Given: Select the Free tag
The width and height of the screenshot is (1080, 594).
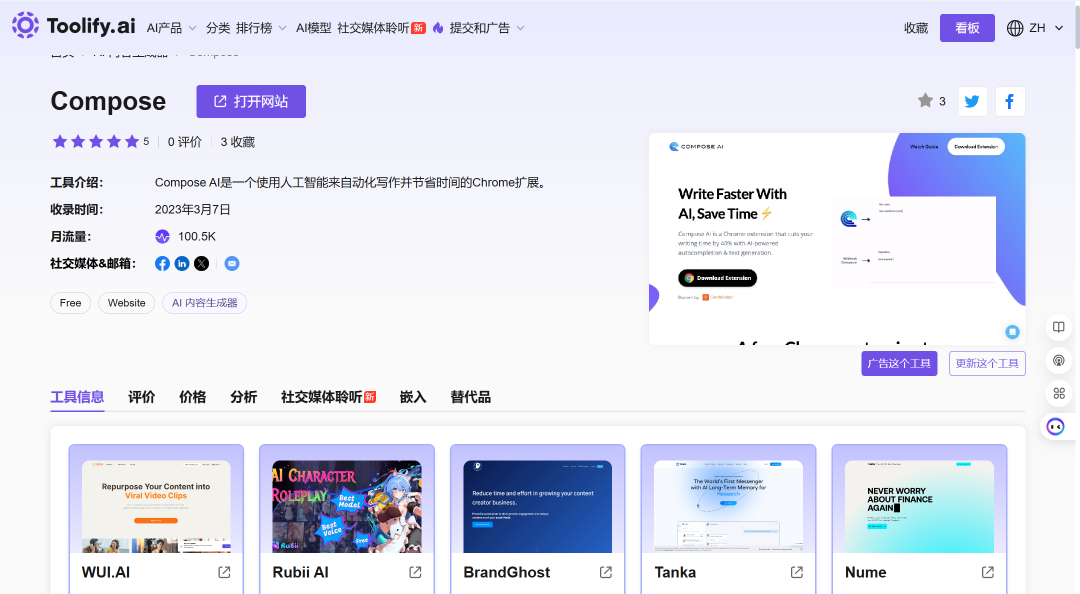Looking at the screenshot, I should (70, 303).
